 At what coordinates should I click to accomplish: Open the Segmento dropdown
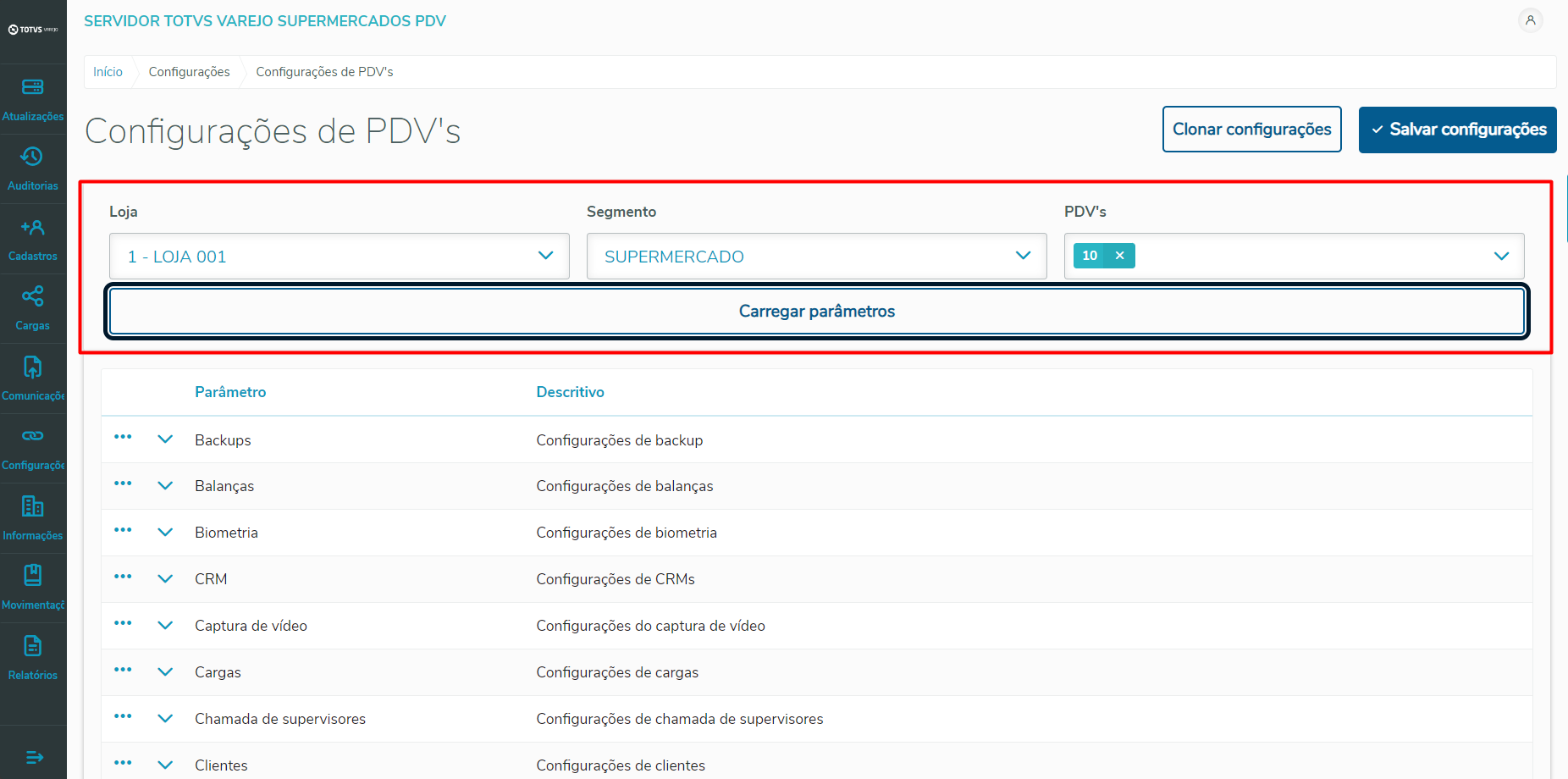tap(816, 257)
